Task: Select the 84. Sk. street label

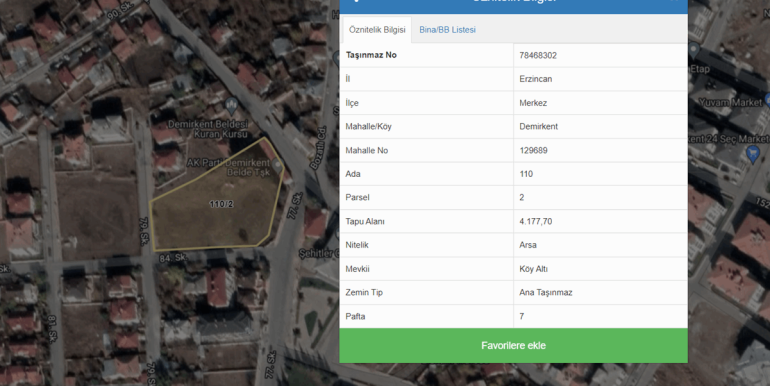Action: (x=173, y=257)
